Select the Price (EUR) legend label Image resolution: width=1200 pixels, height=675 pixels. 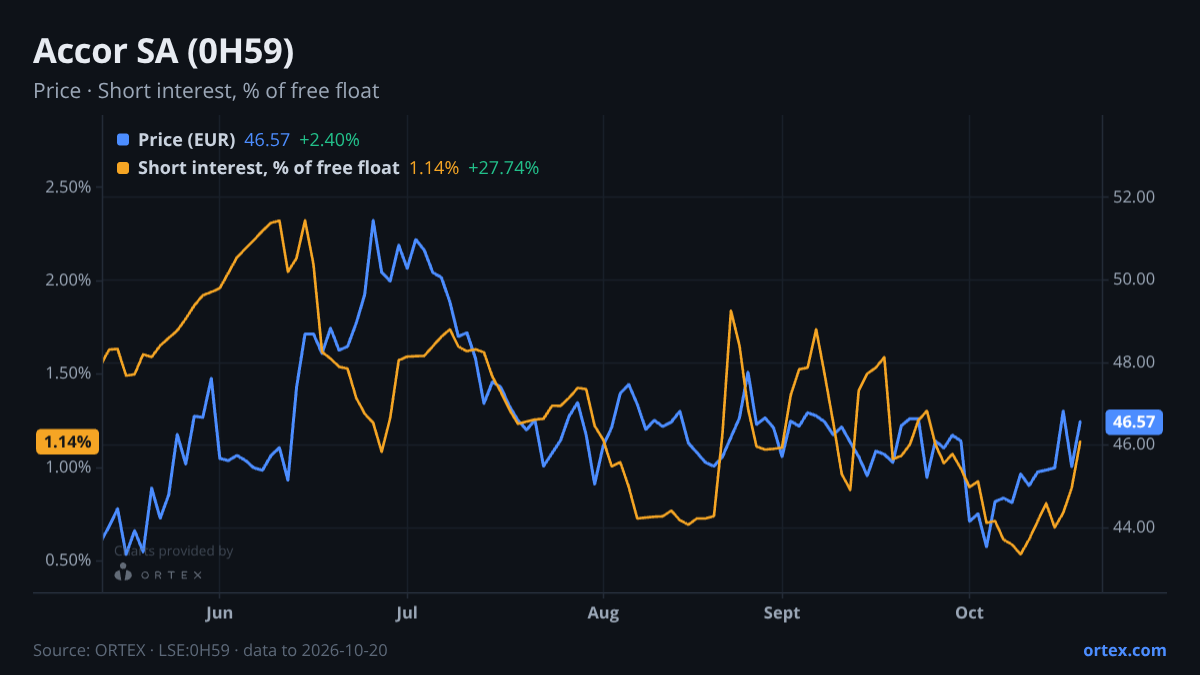pyautogui.click(x=187, y=140)
